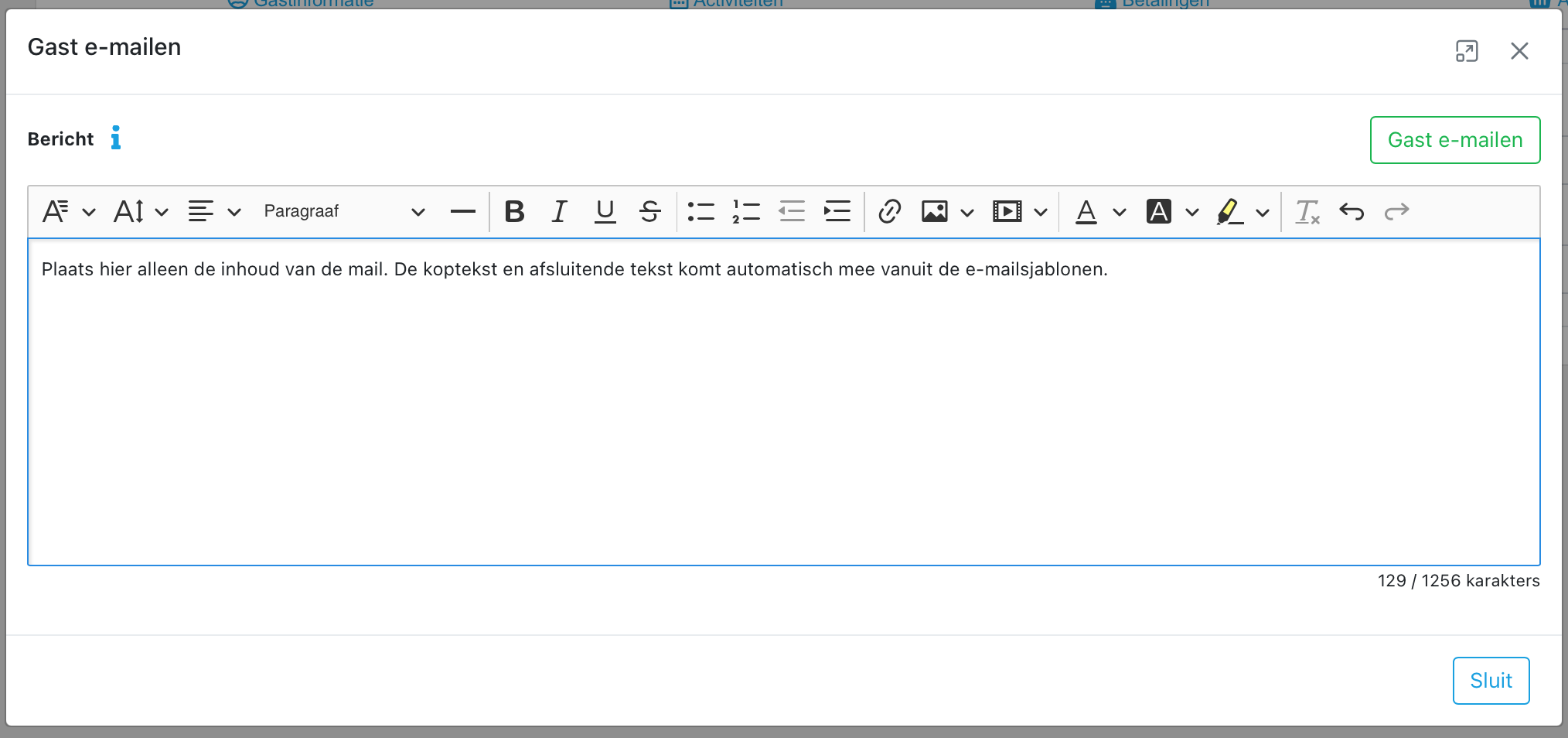Insert a hyperlink
Image resolution: width=1568 pixels, height=738 pixels.
(x=889, y=211)
